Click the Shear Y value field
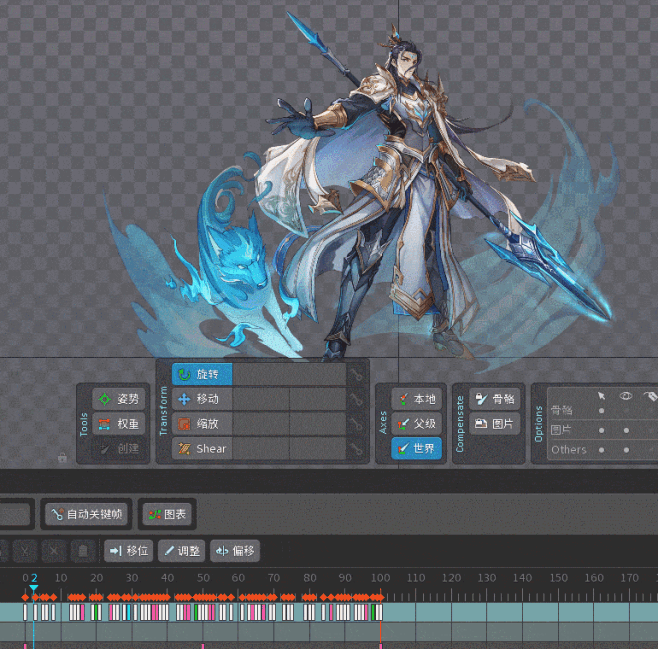 (318, 448)
